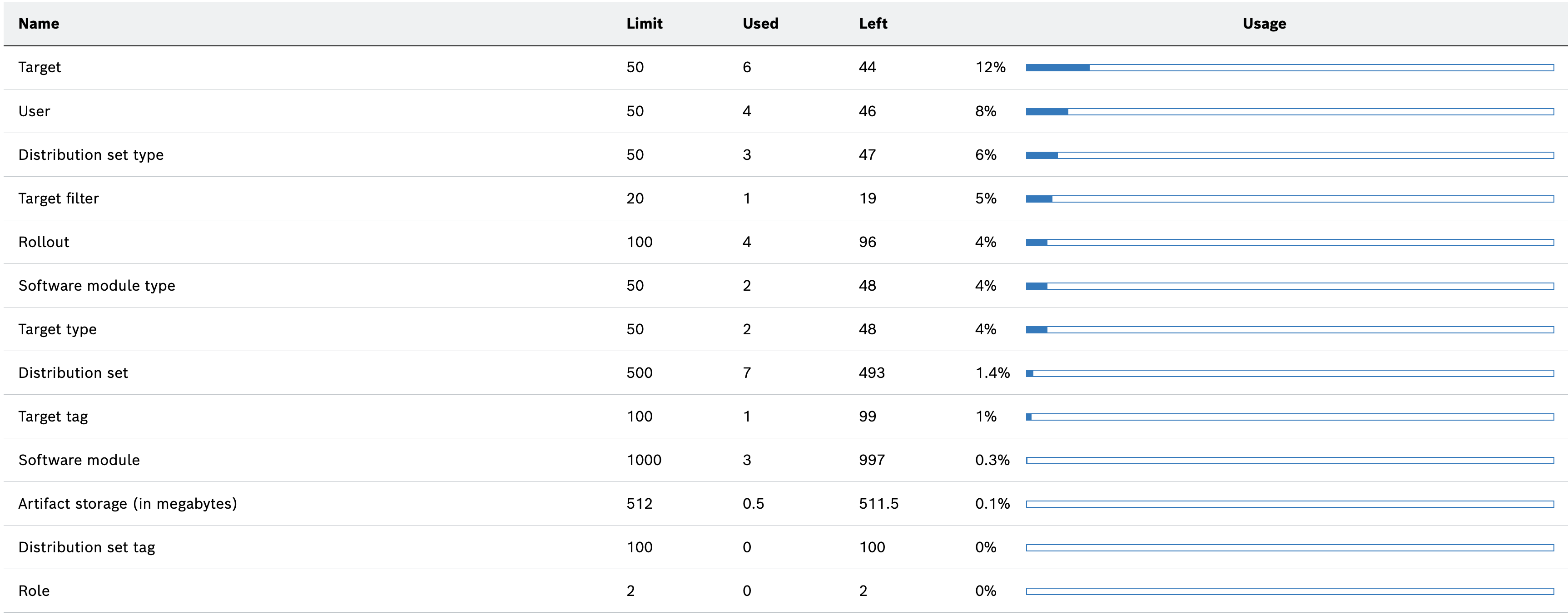
Task: Select the Distribution set tag row name
Action: pyautogui.click(x=86, y=547)
